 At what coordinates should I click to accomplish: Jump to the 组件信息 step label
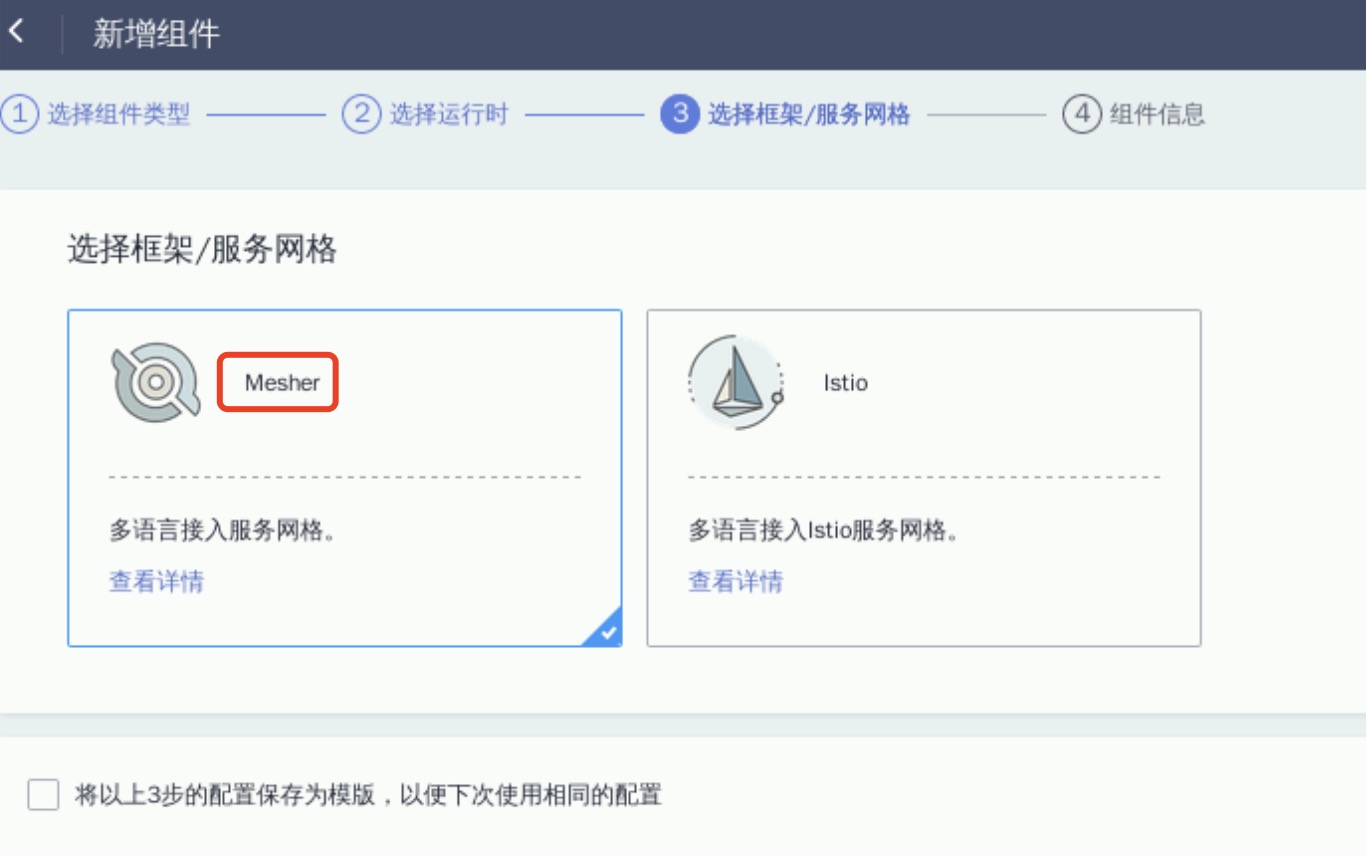click(x=1157, y=114)
